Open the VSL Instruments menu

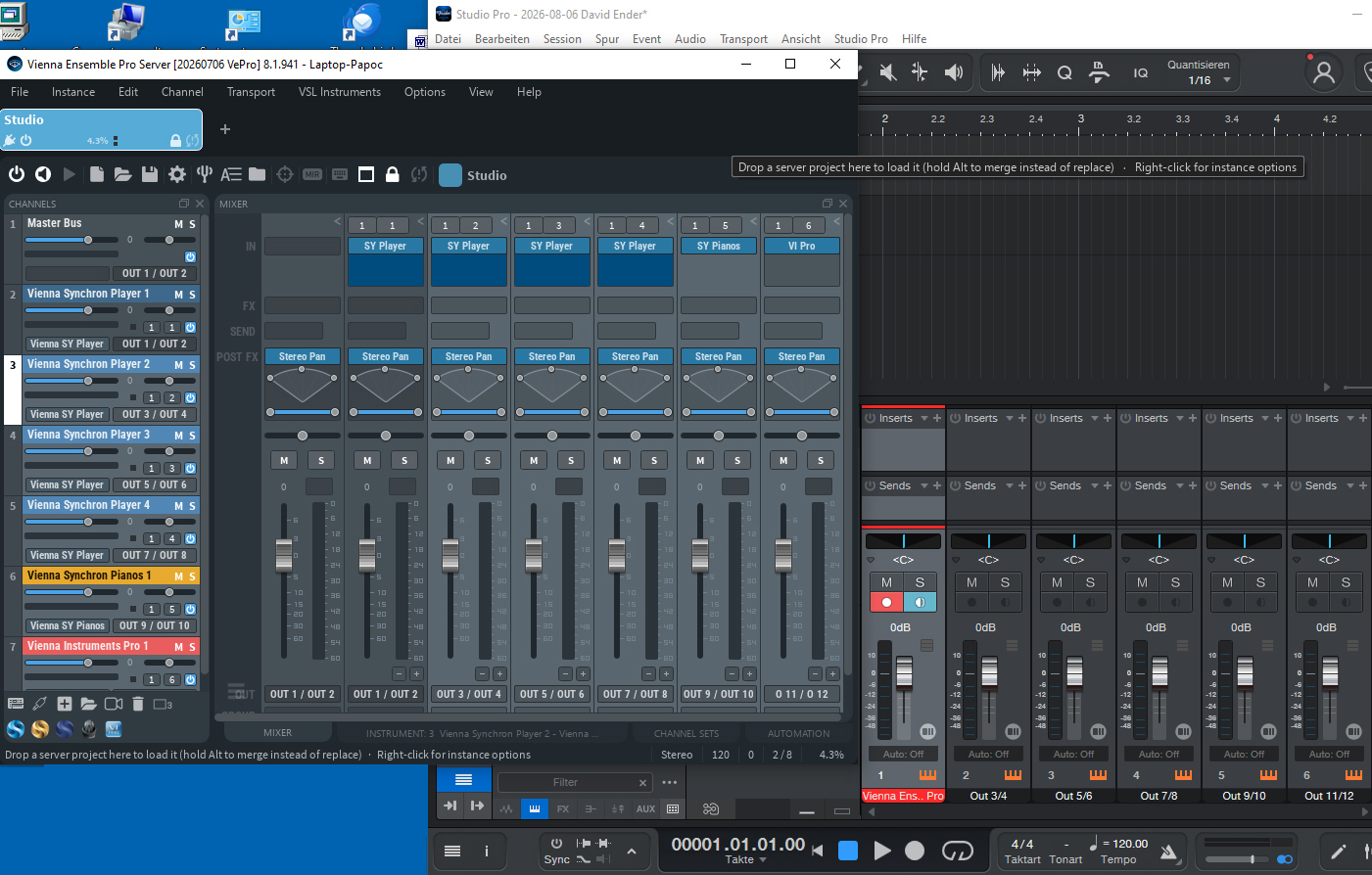[x=340, y=92]
